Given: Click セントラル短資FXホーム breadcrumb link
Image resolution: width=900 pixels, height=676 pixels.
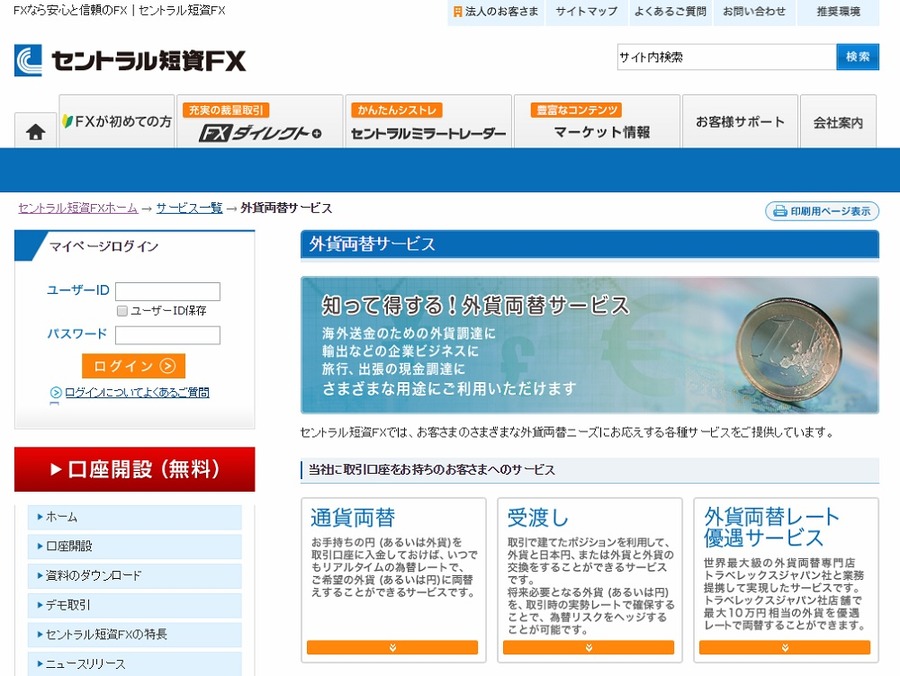Looking at the screenshot, I should click(x=77, y=208).
